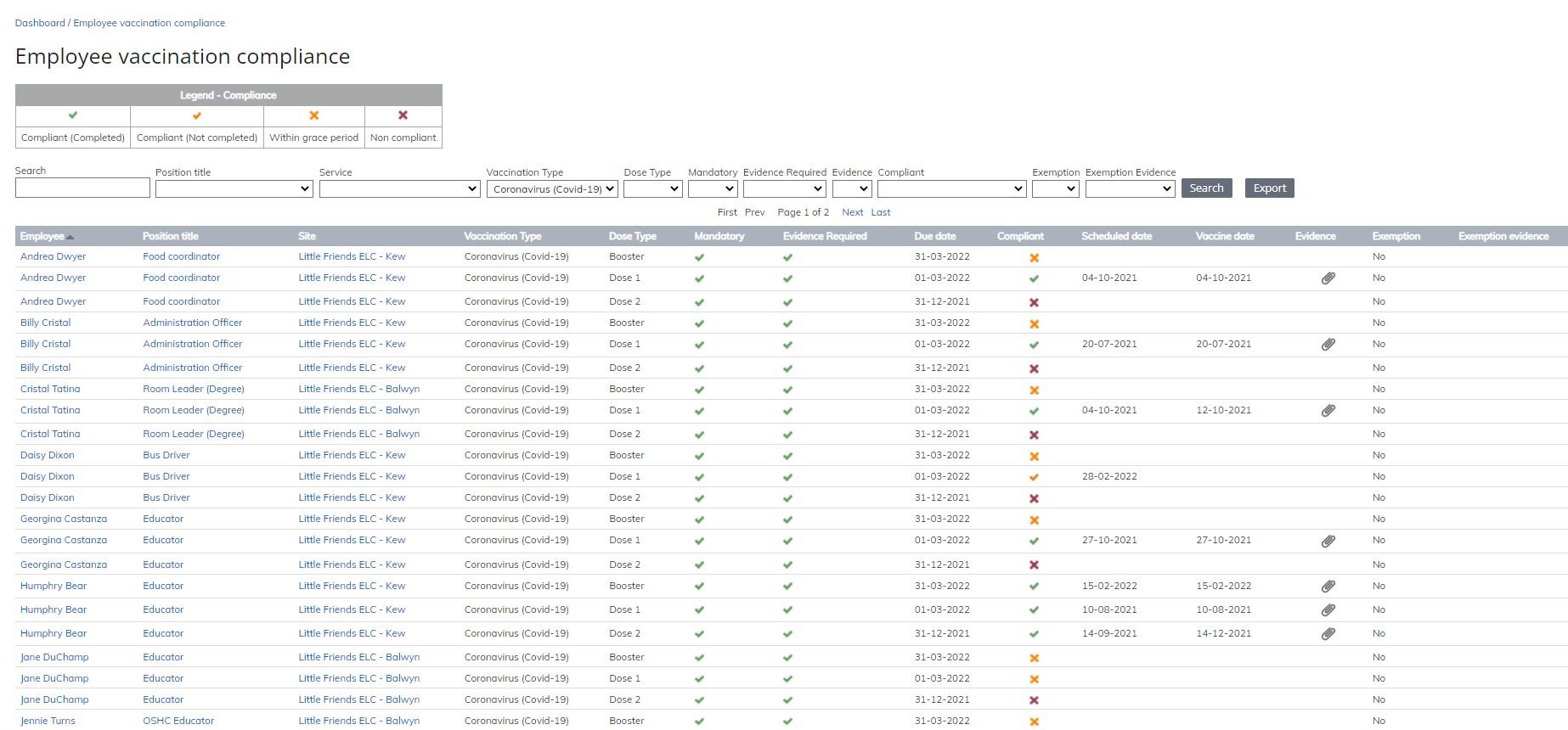Open evidence paperclip for Andrea Dwyer Dose 1
The height and width of the screenshot is (730, 1568).
(1328, 278)
